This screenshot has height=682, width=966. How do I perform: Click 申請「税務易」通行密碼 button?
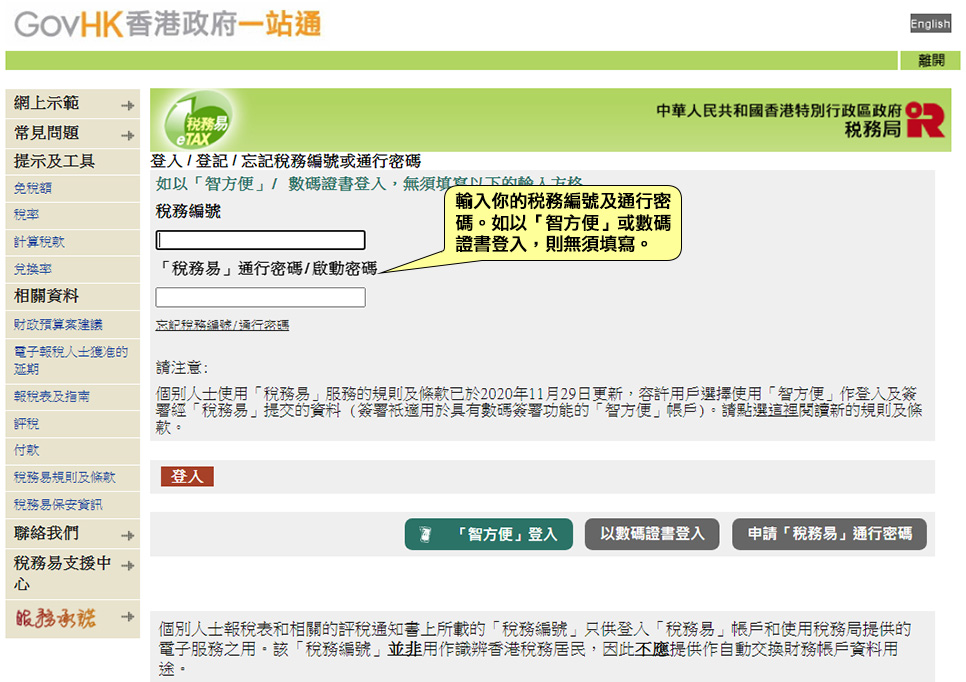click(829, 534)
